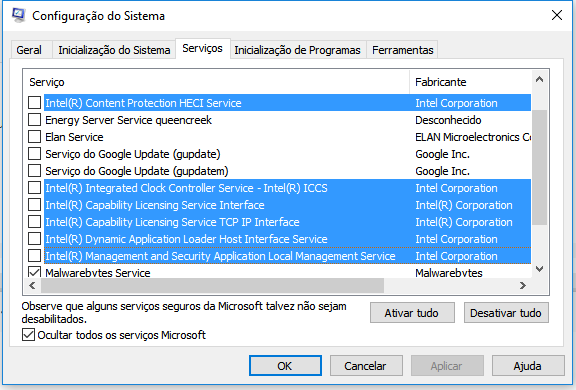The height and width of the screenshot is (390, 576).
Task: Check Intel Capability Licensing Service Interface checkbox
Action: (x=35, y=205)
